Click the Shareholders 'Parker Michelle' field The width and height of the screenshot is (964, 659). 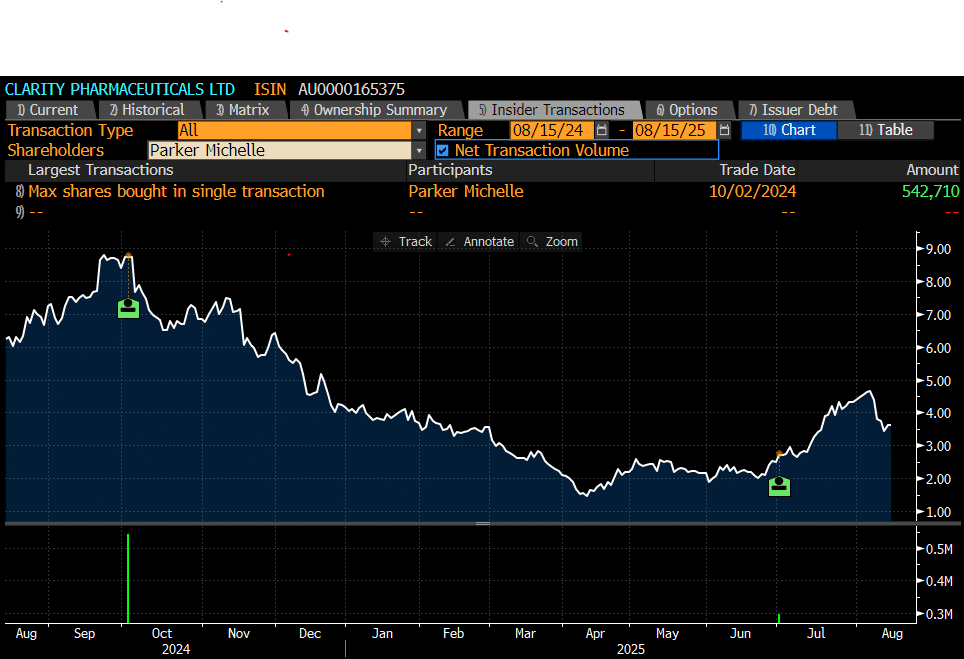(280, 150)
